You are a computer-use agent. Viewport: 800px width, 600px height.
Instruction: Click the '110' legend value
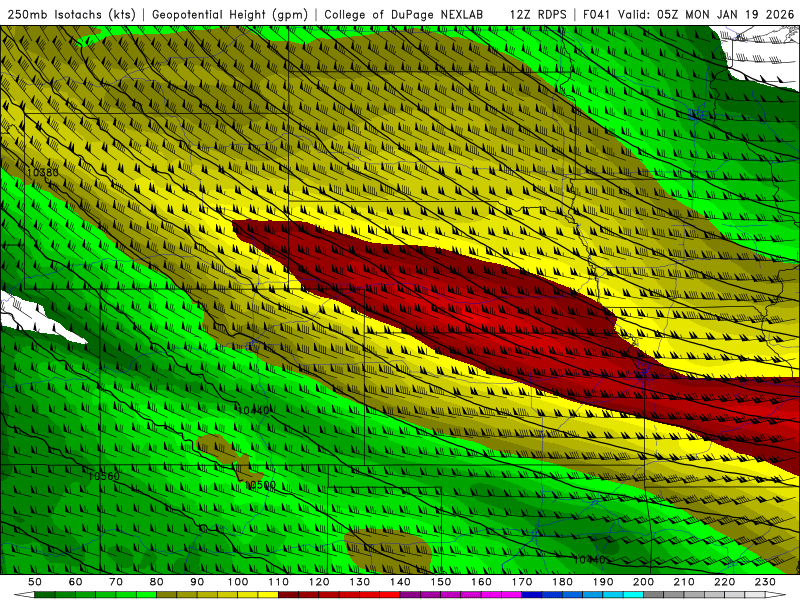click(279, 582)
